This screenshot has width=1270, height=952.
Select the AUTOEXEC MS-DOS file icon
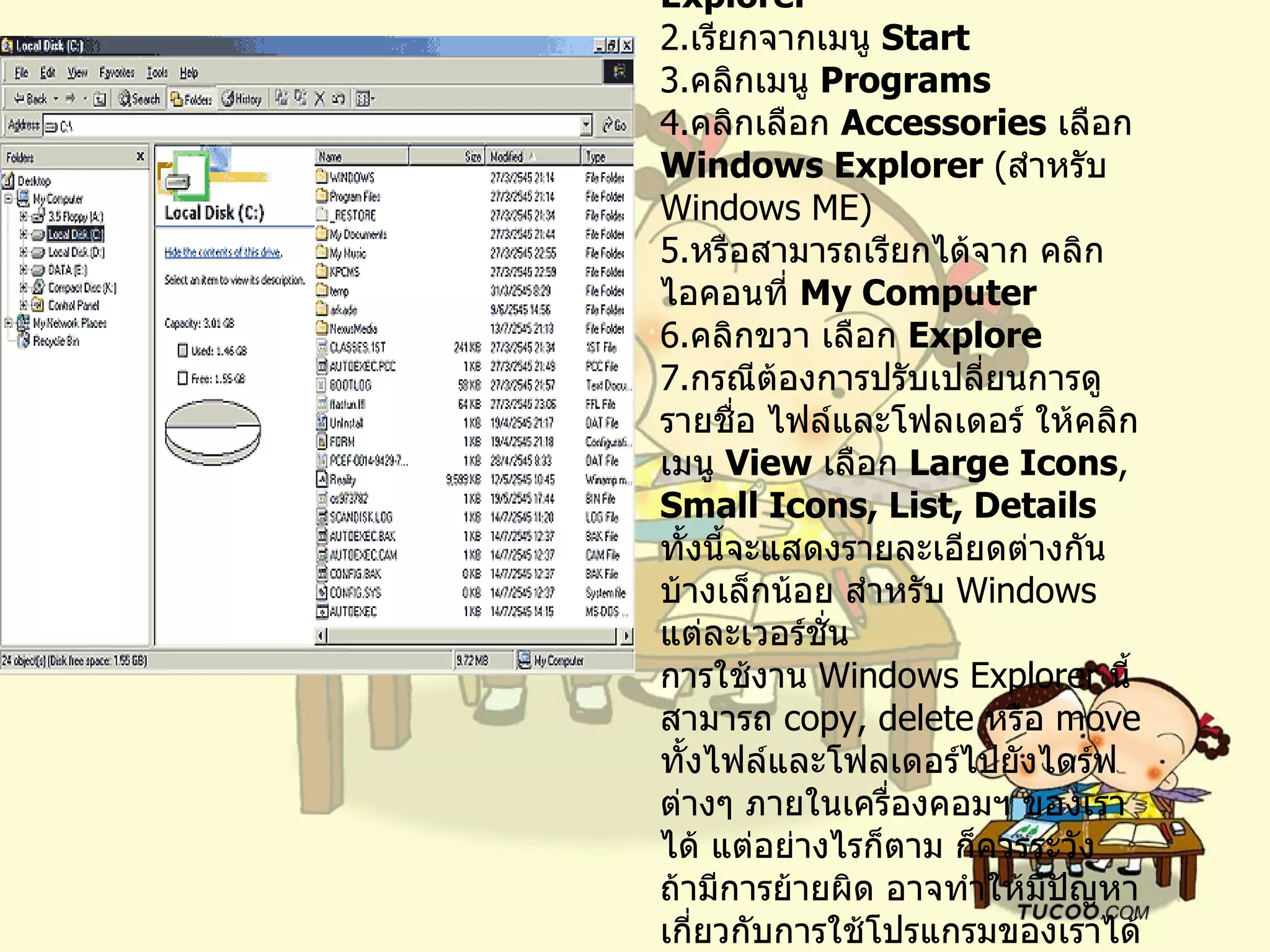[x=322, y=611]
